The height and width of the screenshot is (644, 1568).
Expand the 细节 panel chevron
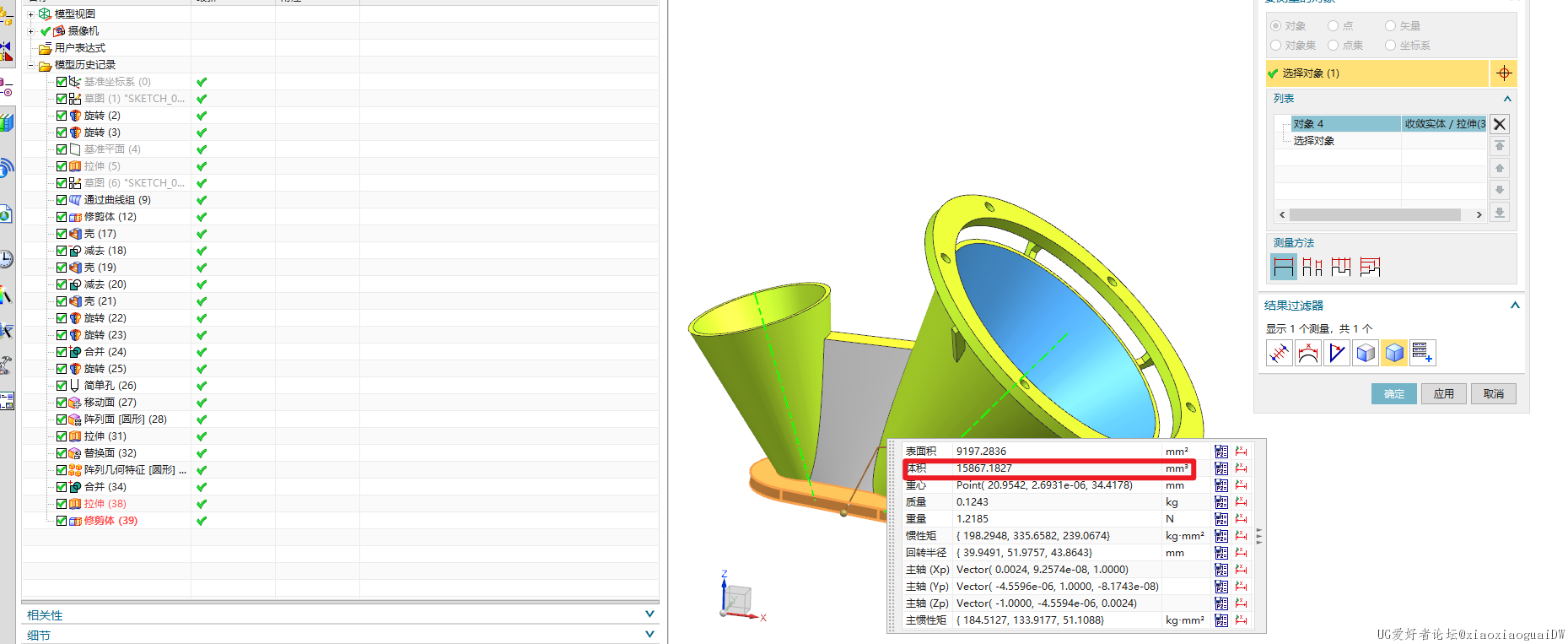tap(649, 634)
